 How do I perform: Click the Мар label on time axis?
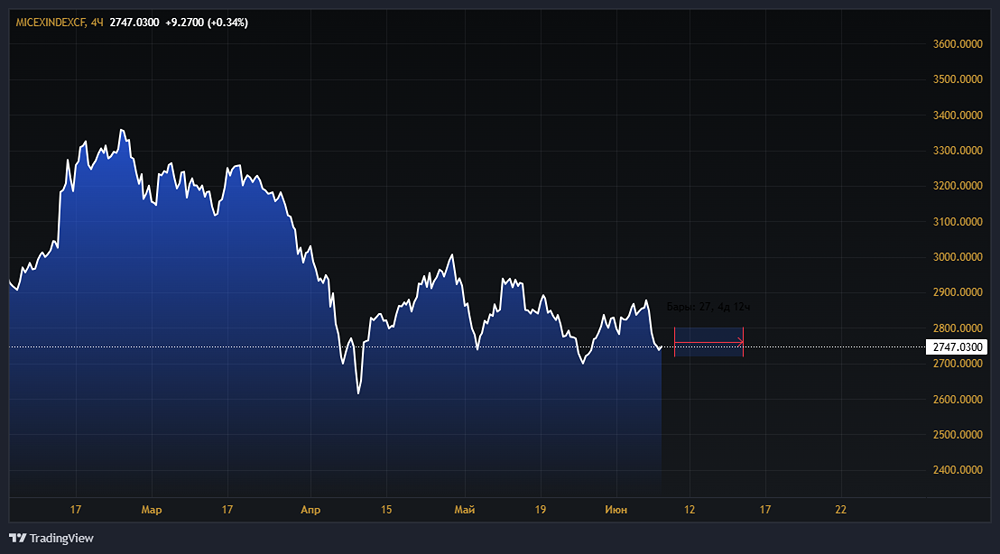[x=151, y=510]
